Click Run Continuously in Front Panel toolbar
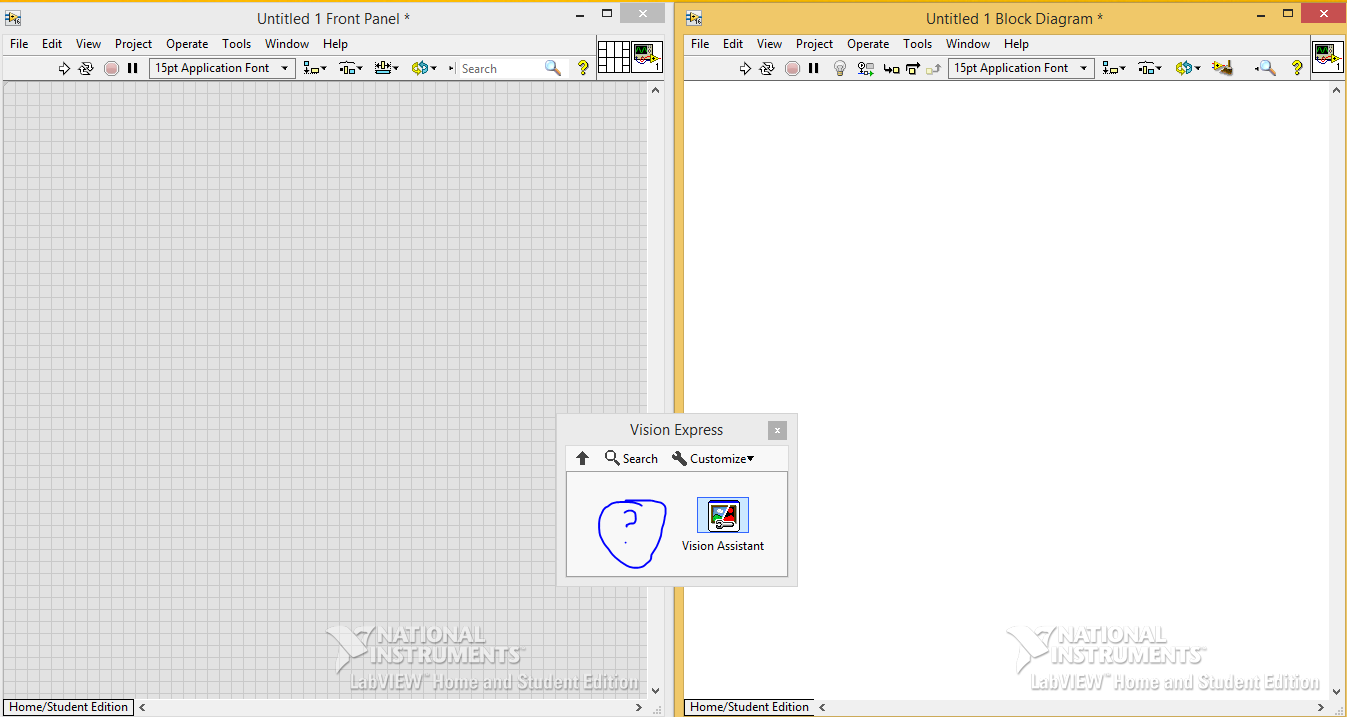The width and height of the screenshot is (1347, 717). click(x=86, y=68)
